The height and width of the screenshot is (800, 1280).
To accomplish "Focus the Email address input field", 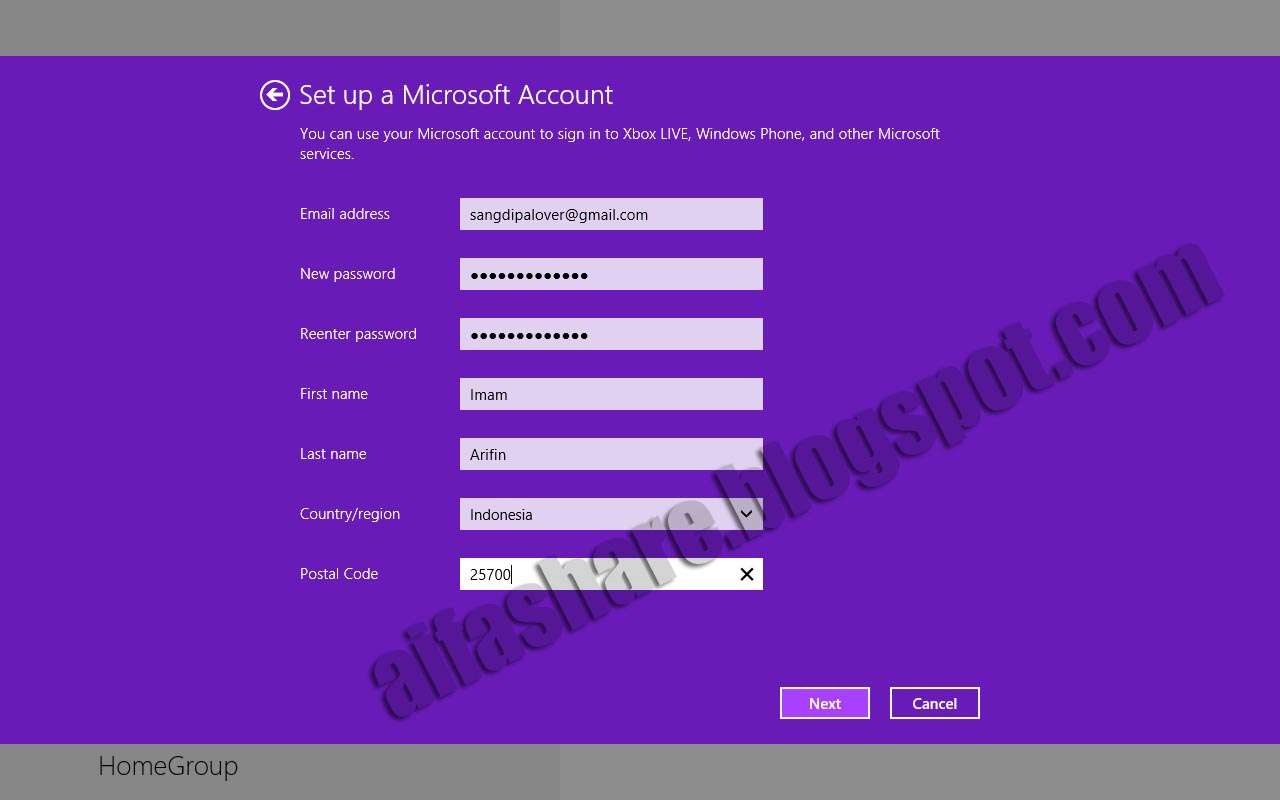I will [611, 214].
